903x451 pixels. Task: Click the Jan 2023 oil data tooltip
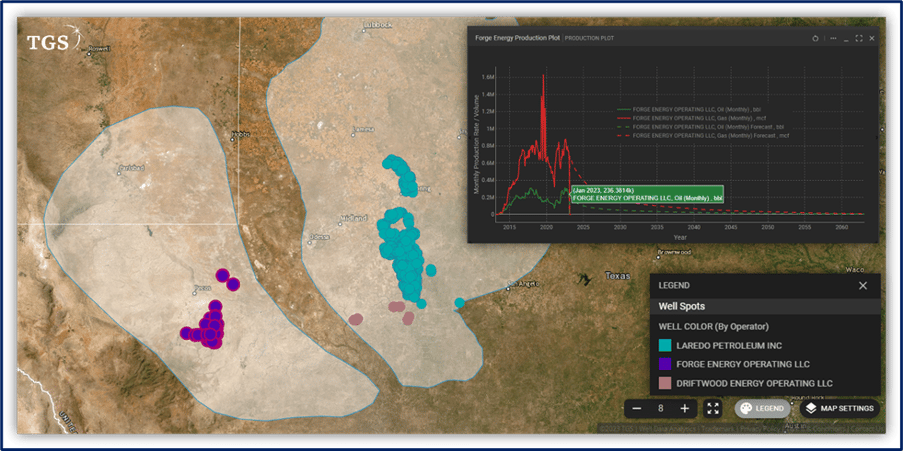647,194
